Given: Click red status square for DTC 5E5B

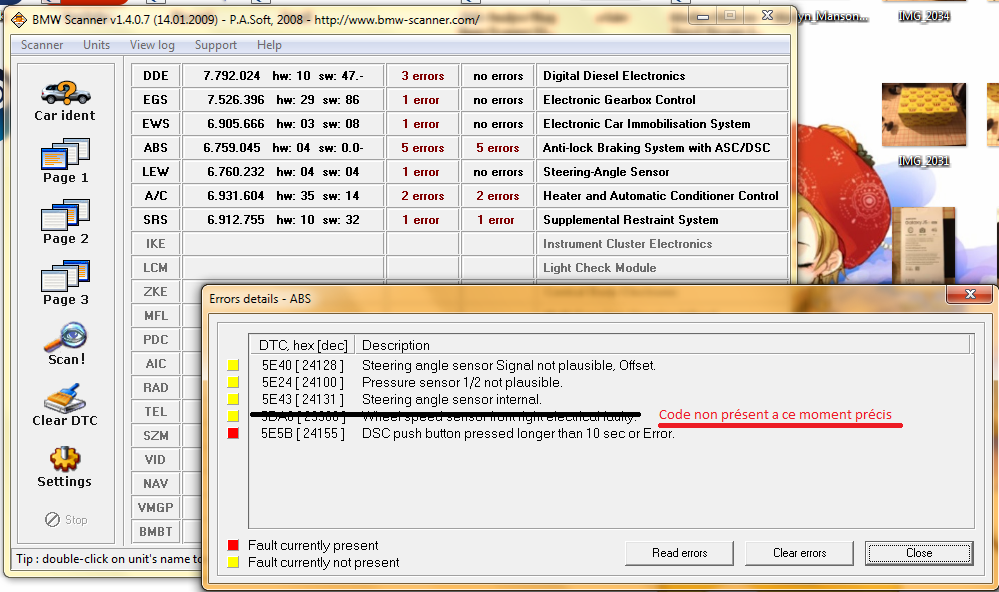Looking at the screenshot, I should point(233,433).
